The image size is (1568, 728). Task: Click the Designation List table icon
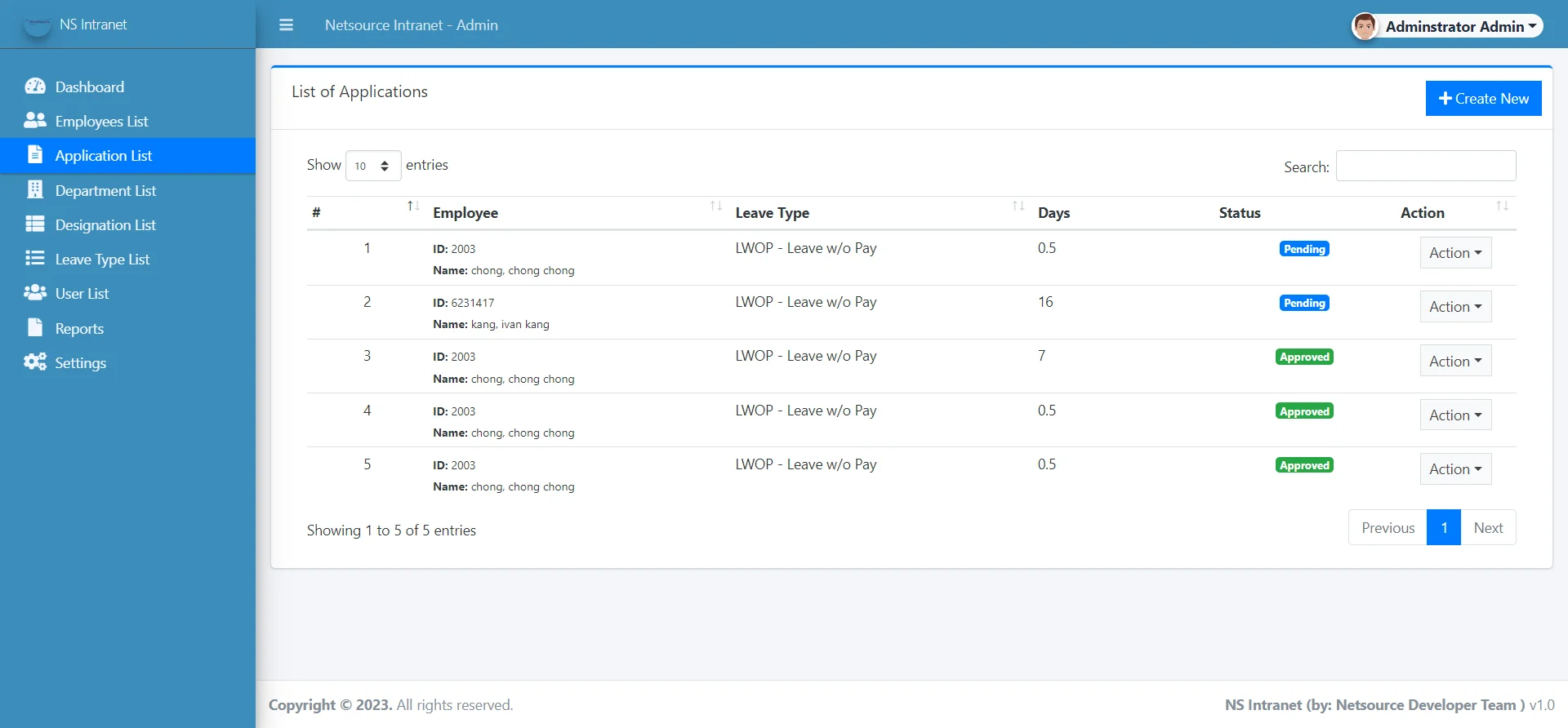coord(35,224)
